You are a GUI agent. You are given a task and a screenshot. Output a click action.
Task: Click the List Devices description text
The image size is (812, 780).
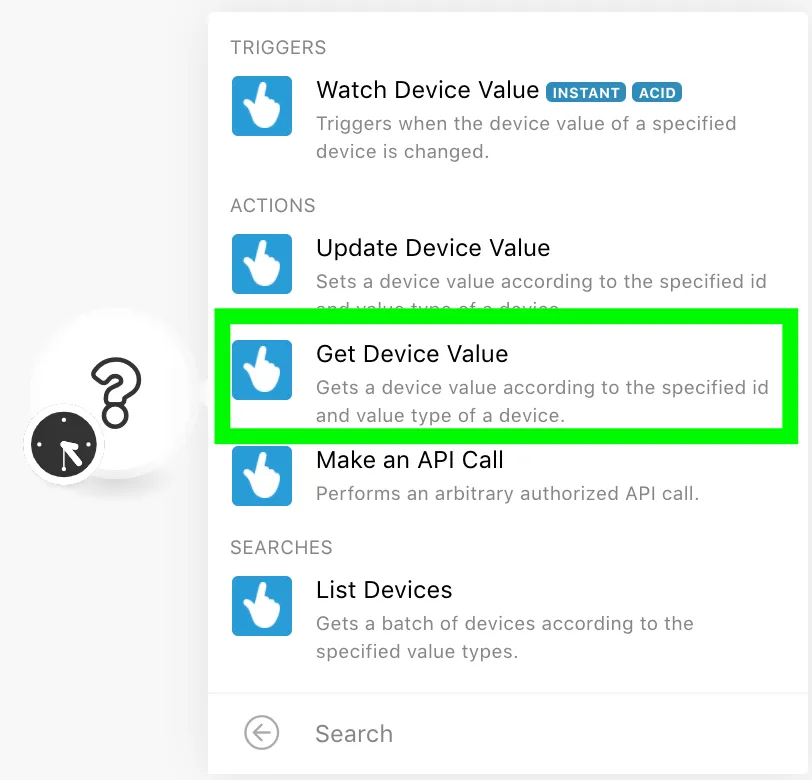pyautogui.click(x=505, y=638)
